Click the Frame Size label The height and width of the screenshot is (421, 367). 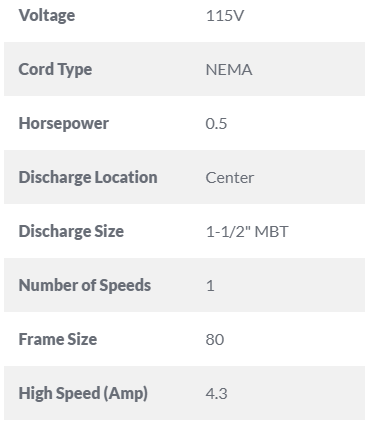[x=58, y=339]
